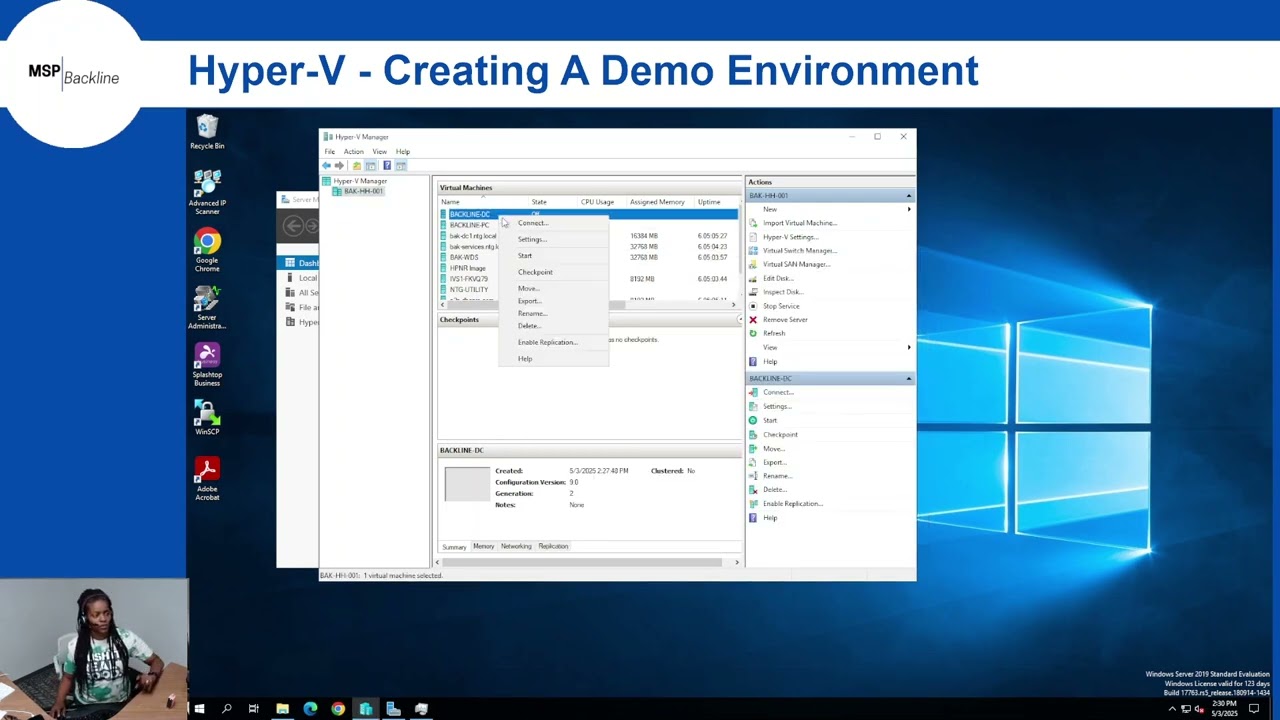Switch to the Networking tab in details pane
Screen dimensions: 1280x720
click(x=516, y=546)
